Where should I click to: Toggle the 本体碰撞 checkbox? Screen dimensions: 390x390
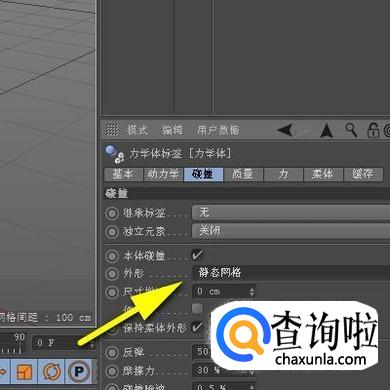(197, 255)
